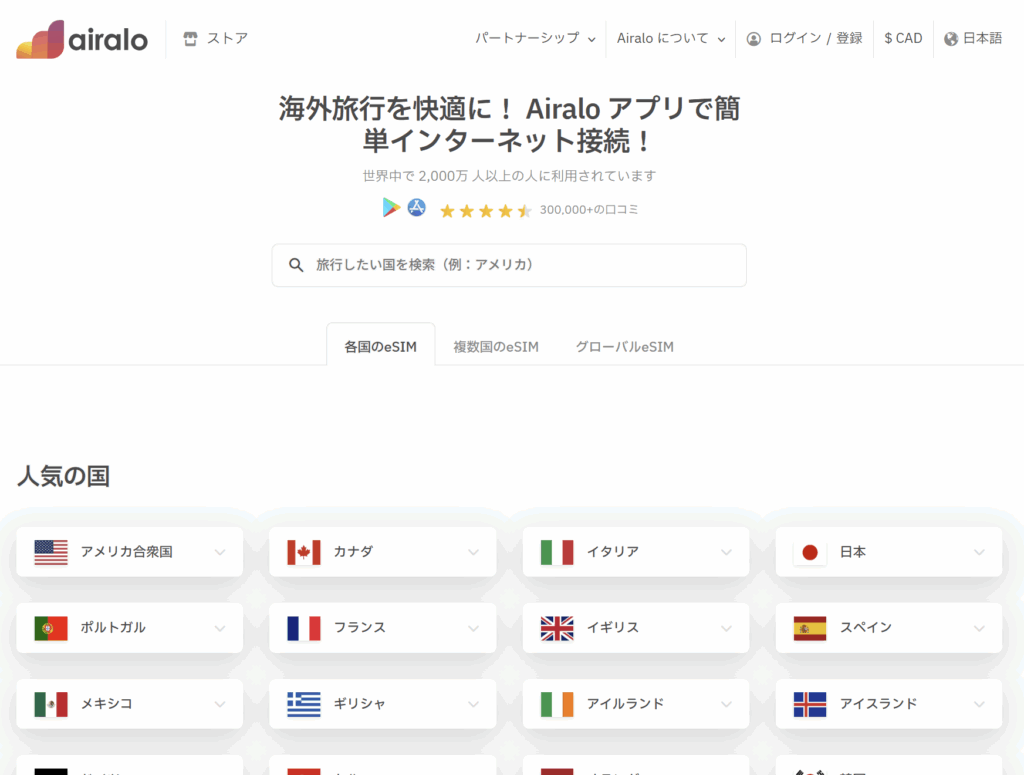This screenshot has width=1024, height=775.
Task: Click the store icon beside ストア
Action: click(191, 39)
